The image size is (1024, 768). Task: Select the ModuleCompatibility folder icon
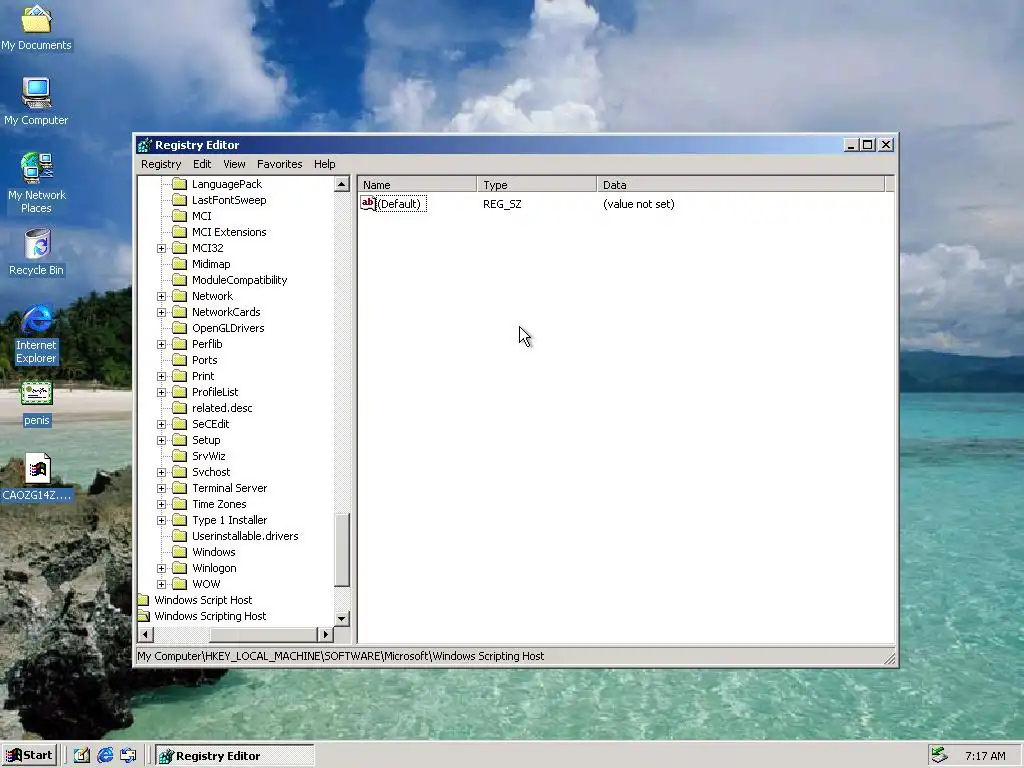tap(180, 280)
